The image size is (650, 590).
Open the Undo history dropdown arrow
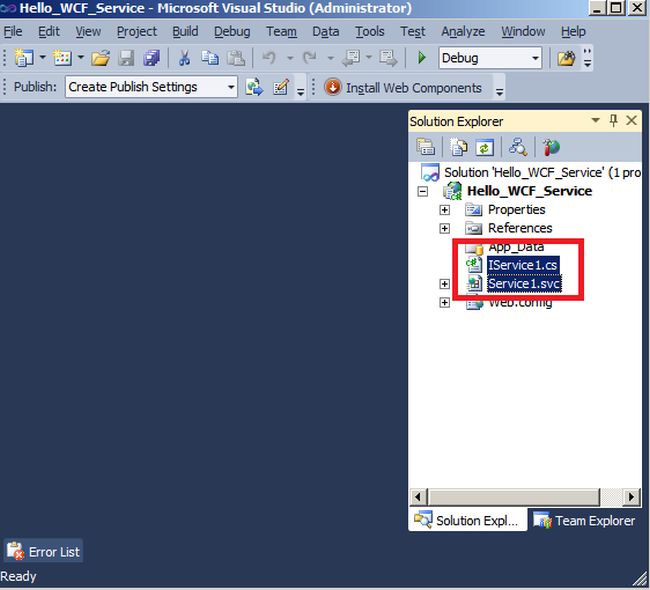pos(290,58)
